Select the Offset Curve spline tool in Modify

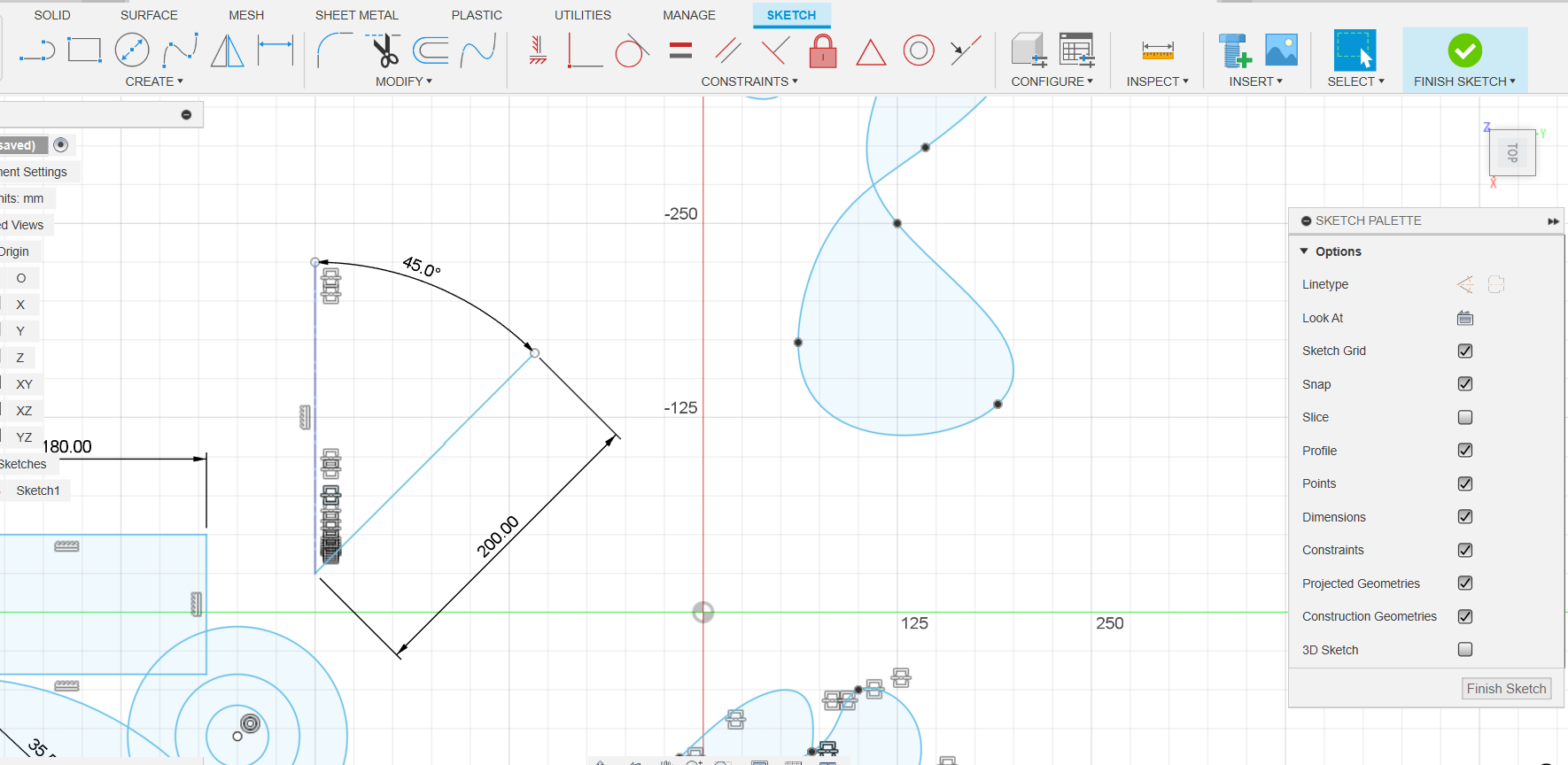[x=478, y=50]
